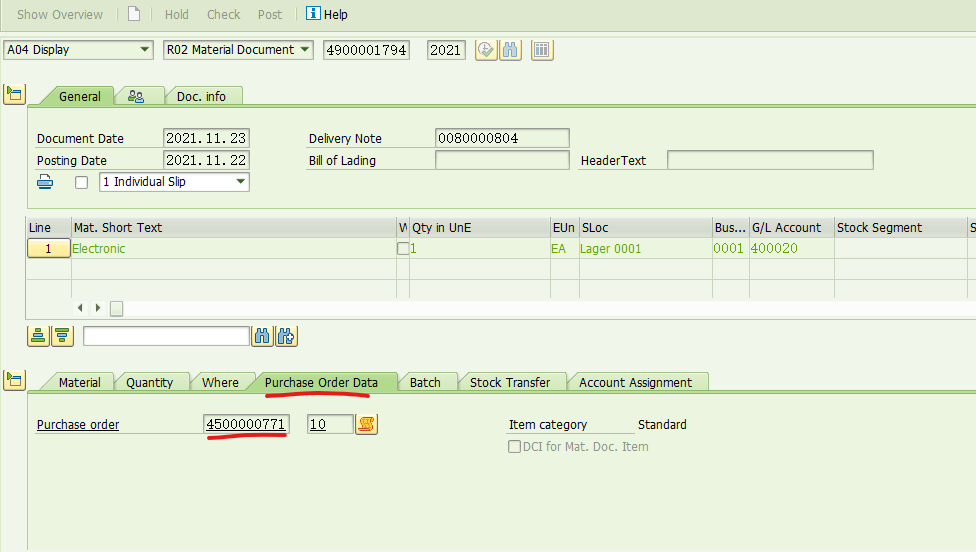The image size is (976, 552).
Task: Select the Purchase Order Data tab
Action: click(x=321, y=382)
